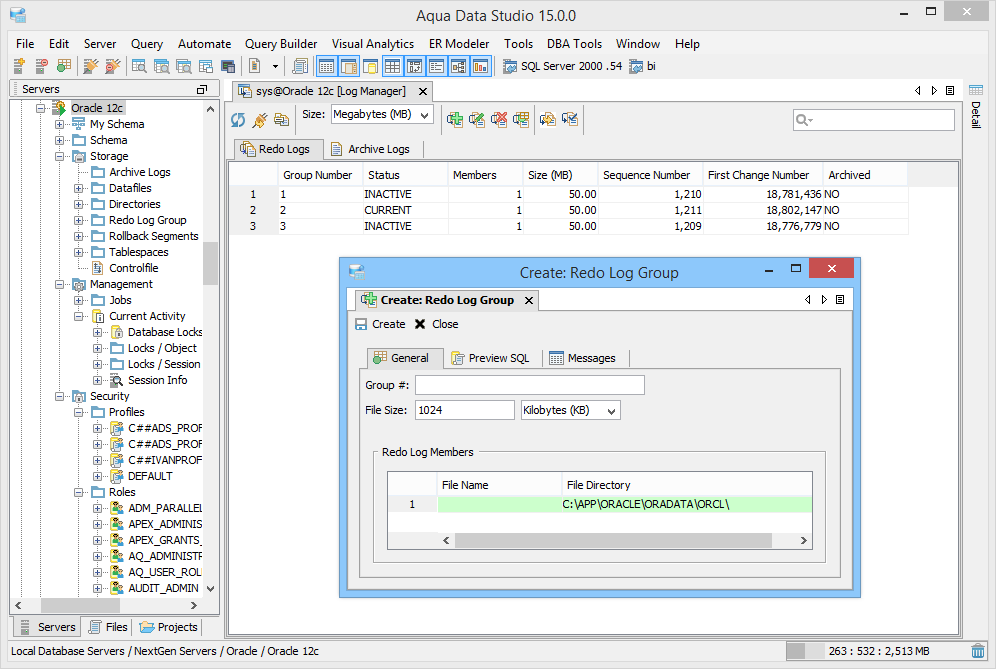The image size is (996, 669).
Task: Click the Unregister Server icon with red minus
Action: [41, 65]
